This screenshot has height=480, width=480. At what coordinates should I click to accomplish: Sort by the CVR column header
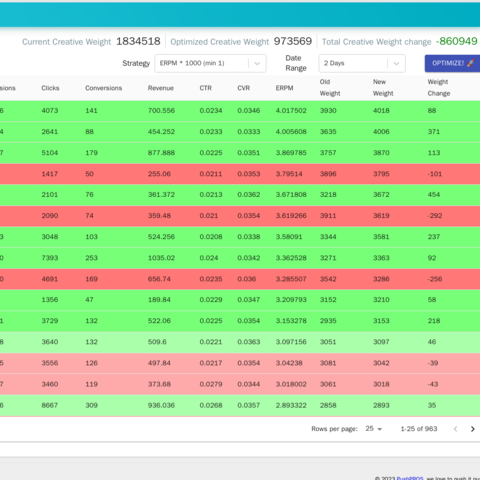pos(244,88)
